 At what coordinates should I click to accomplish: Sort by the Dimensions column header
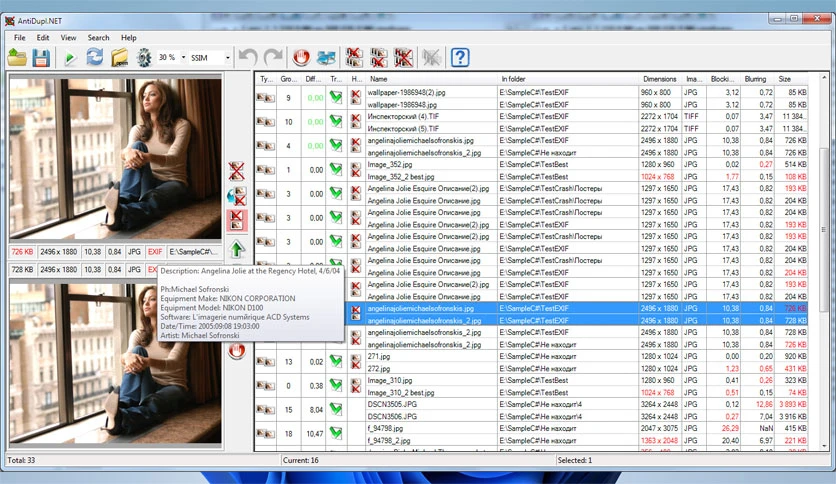click(x=661, y=79)
